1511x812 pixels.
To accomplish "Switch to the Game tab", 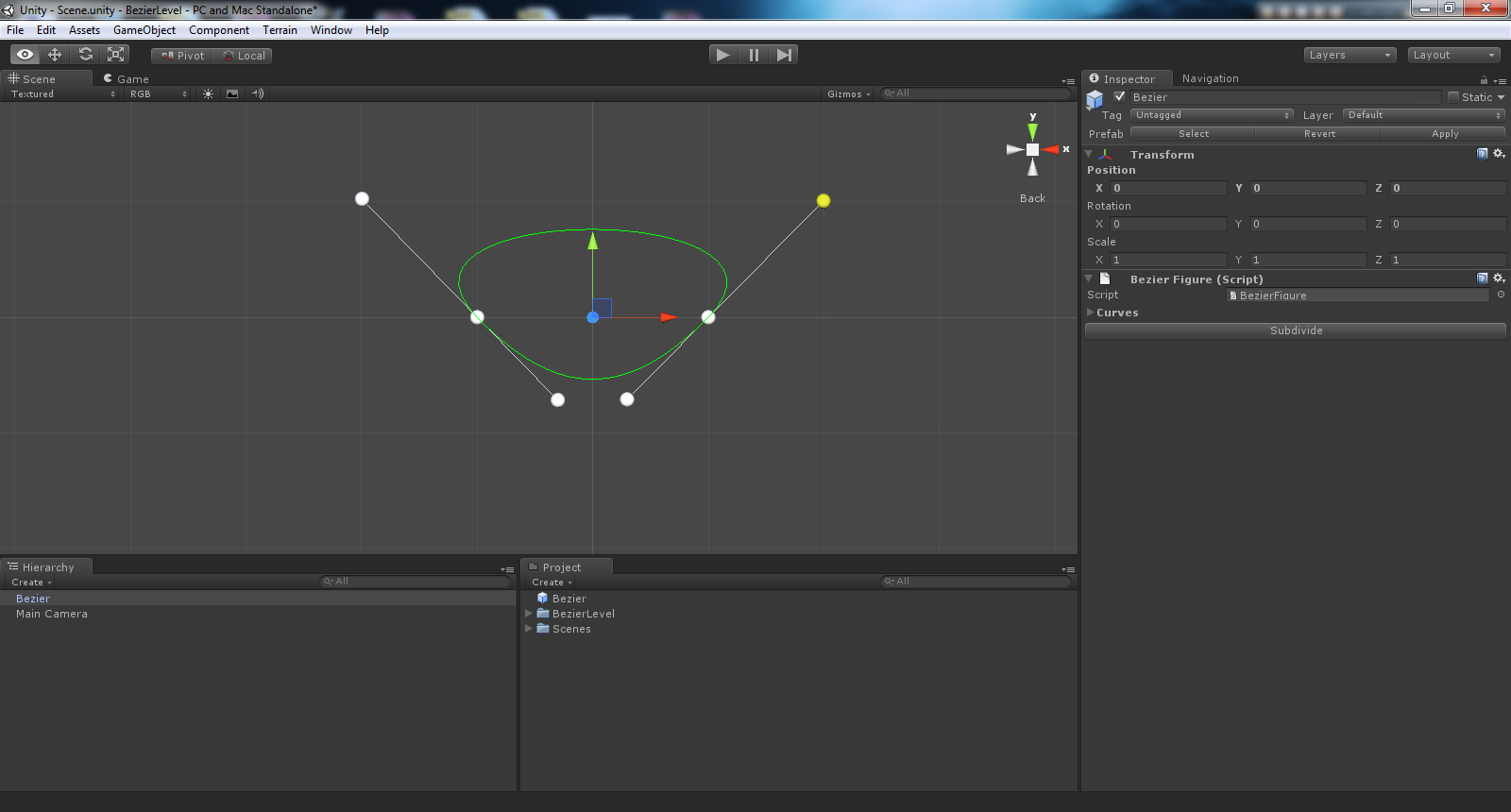I will 127,79.
